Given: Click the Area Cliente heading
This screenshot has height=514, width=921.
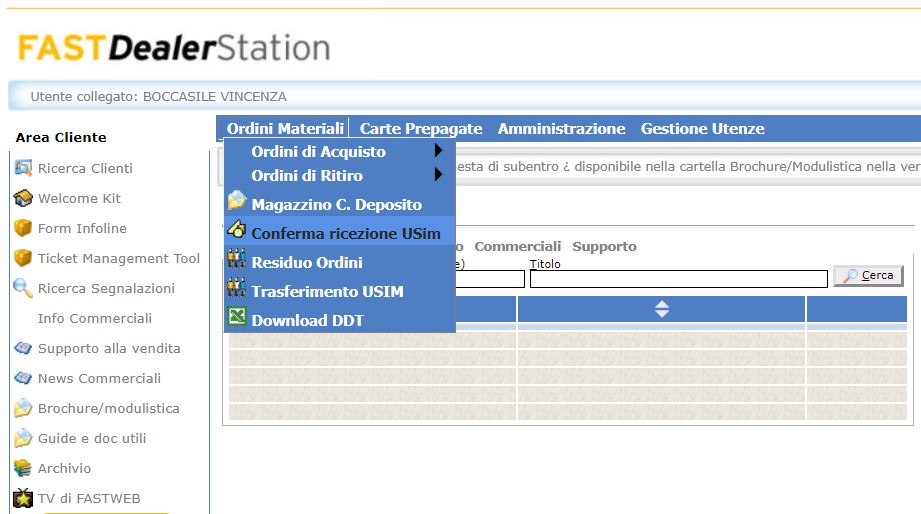Looking at the screenshot, I should coord(61,137).
